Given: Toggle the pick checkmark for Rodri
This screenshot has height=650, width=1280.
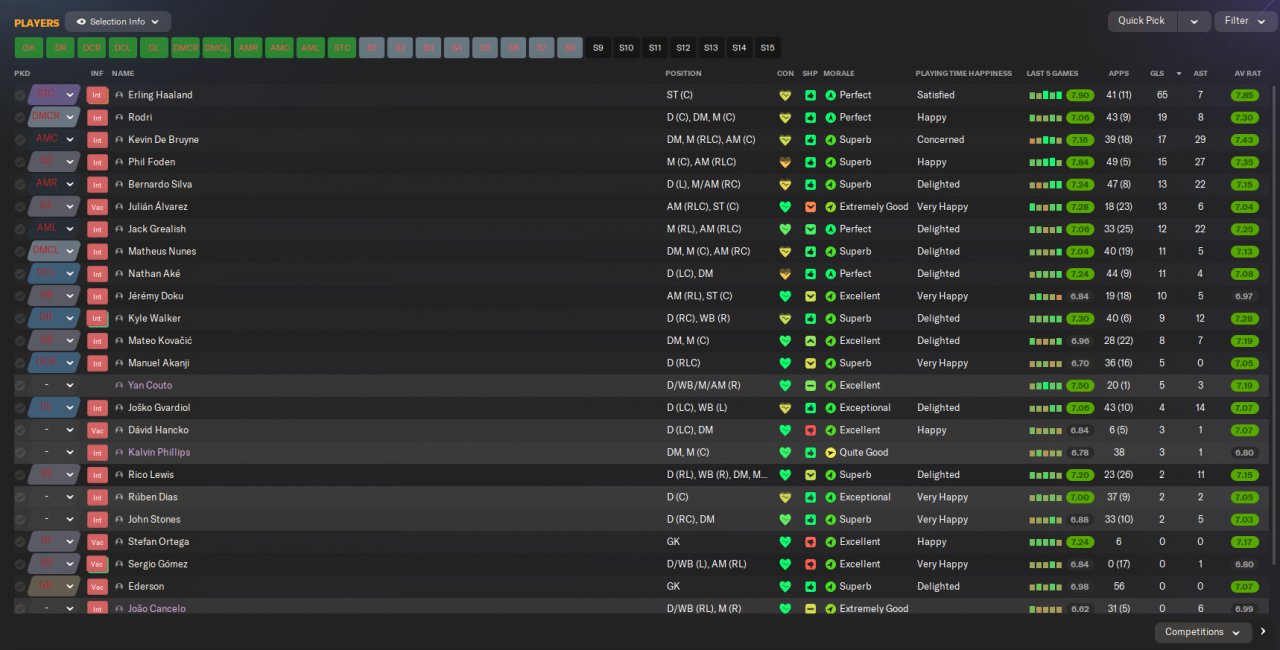Looking at the screenshot, I should tap(20, 118).
